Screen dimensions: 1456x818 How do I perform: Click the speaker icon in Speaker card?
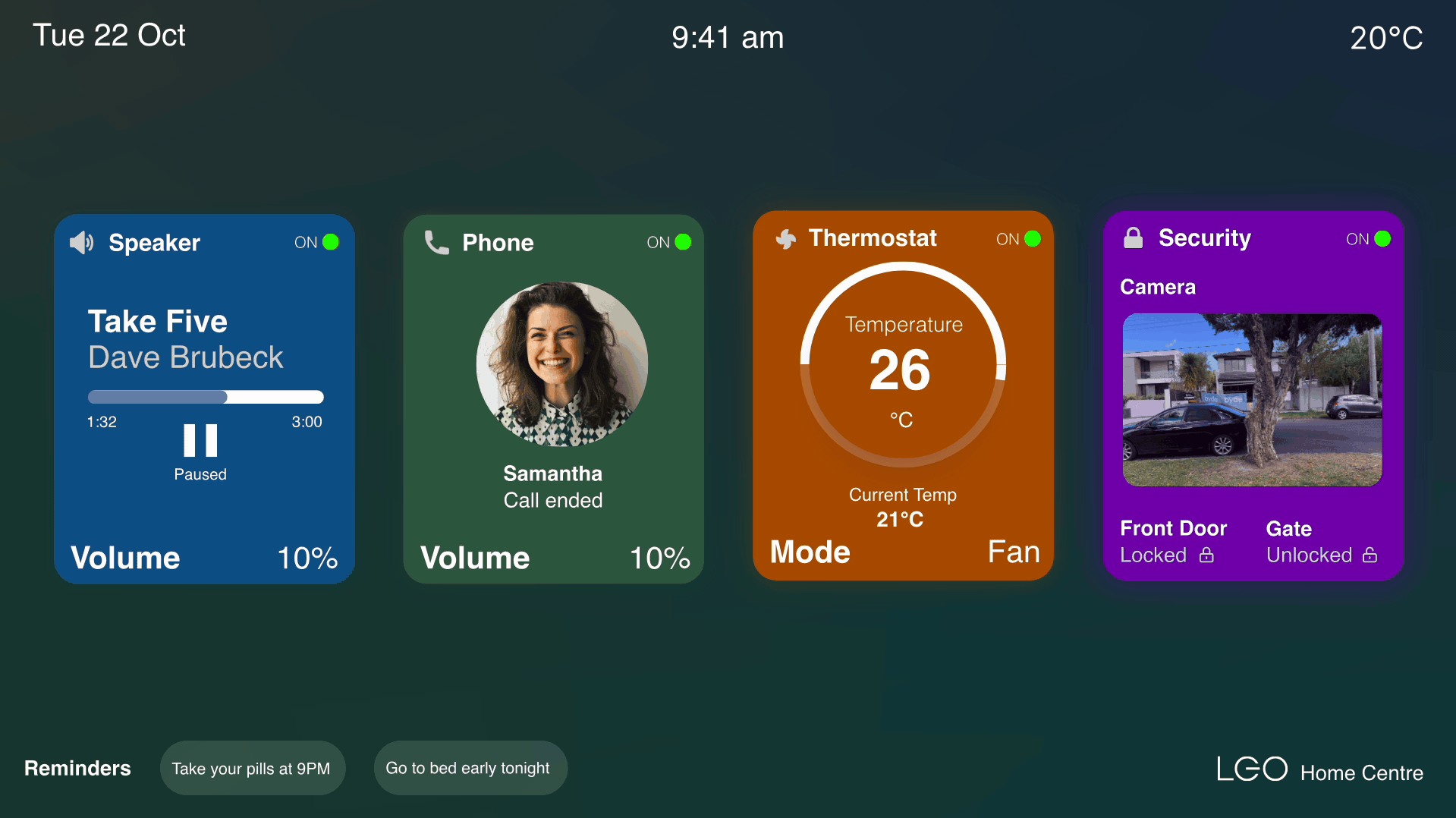tap(82, 243)
